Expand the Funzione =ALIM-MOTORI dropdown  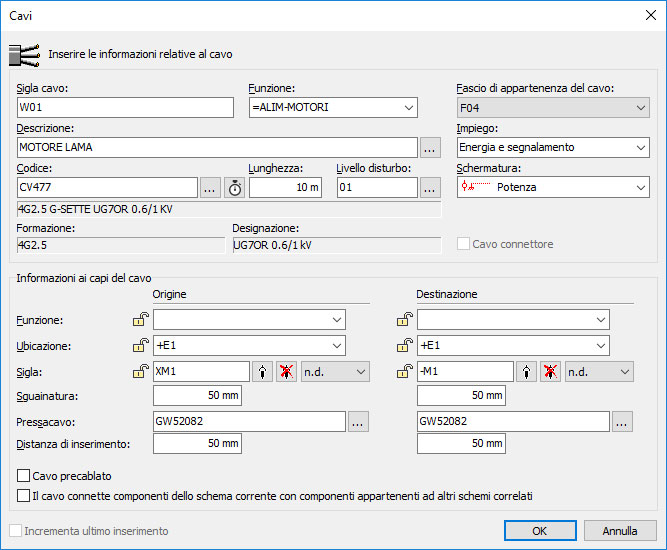(x=408, y=108)
